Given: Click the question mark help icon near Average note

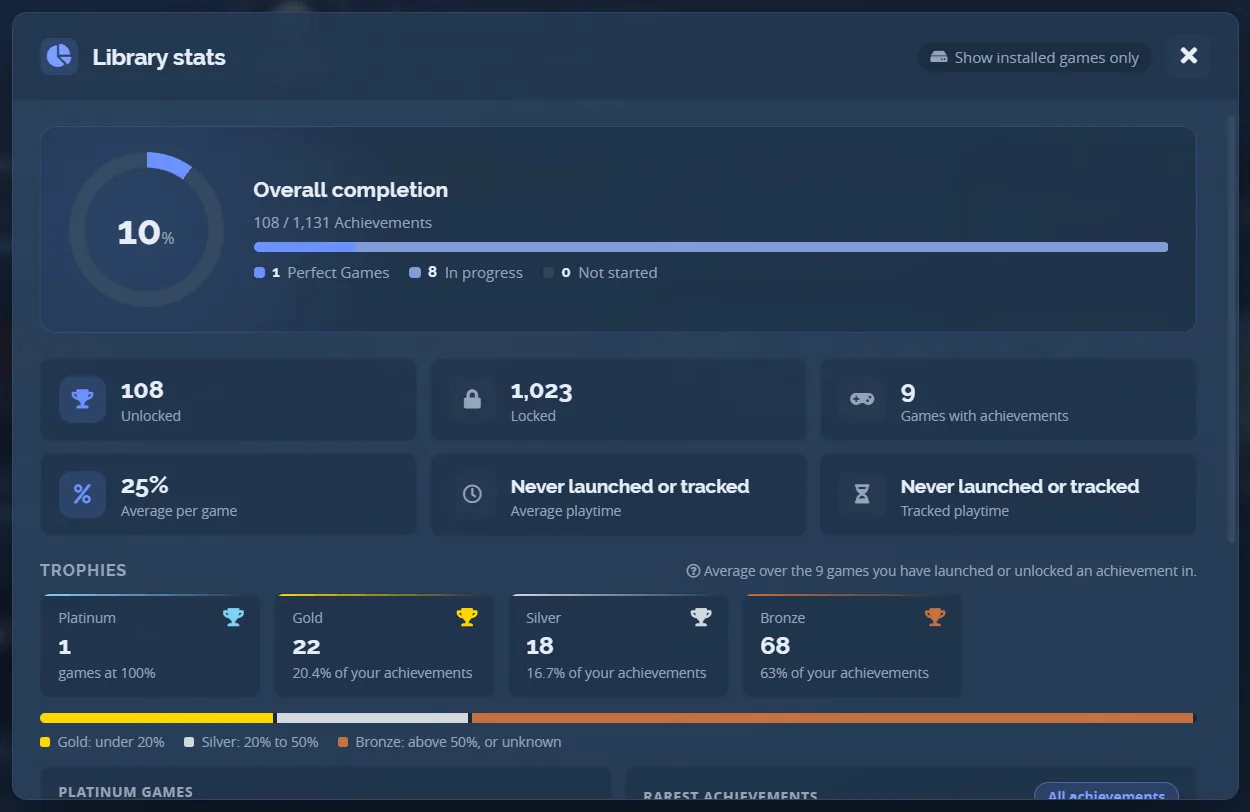Looking at the screenshot, I should 693,571.
